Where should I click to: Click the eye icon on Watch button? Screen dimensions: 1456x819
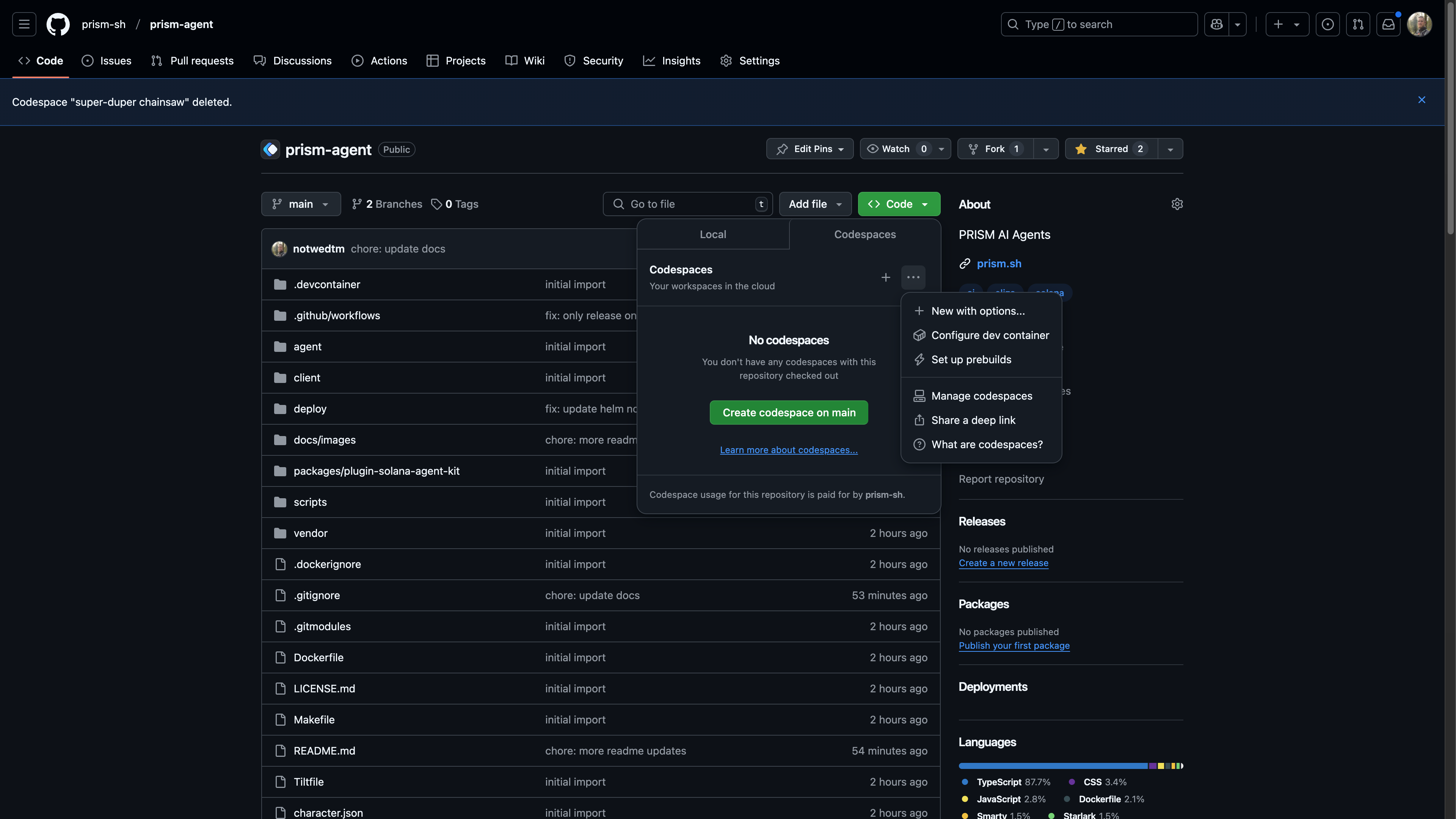click(x=873, y=149)
